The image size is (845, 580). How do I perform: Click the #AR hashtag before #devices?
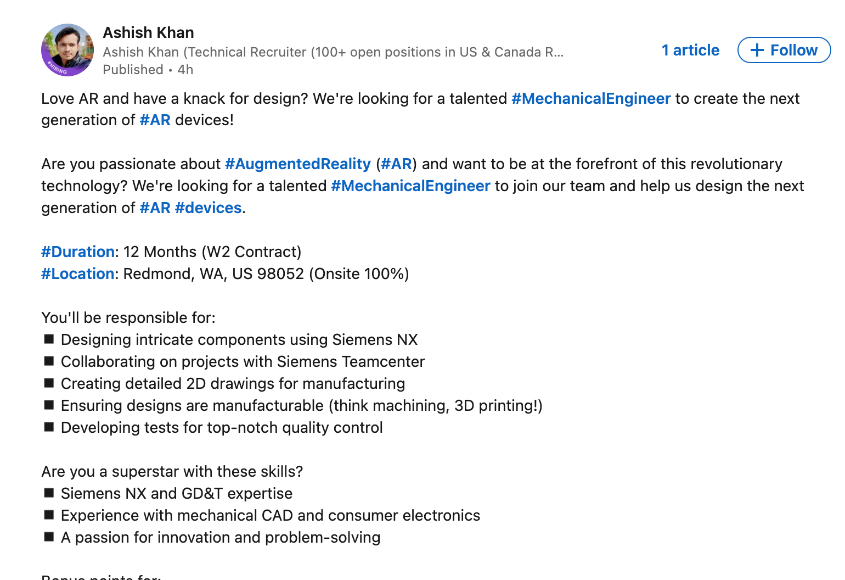pos(155,208)
